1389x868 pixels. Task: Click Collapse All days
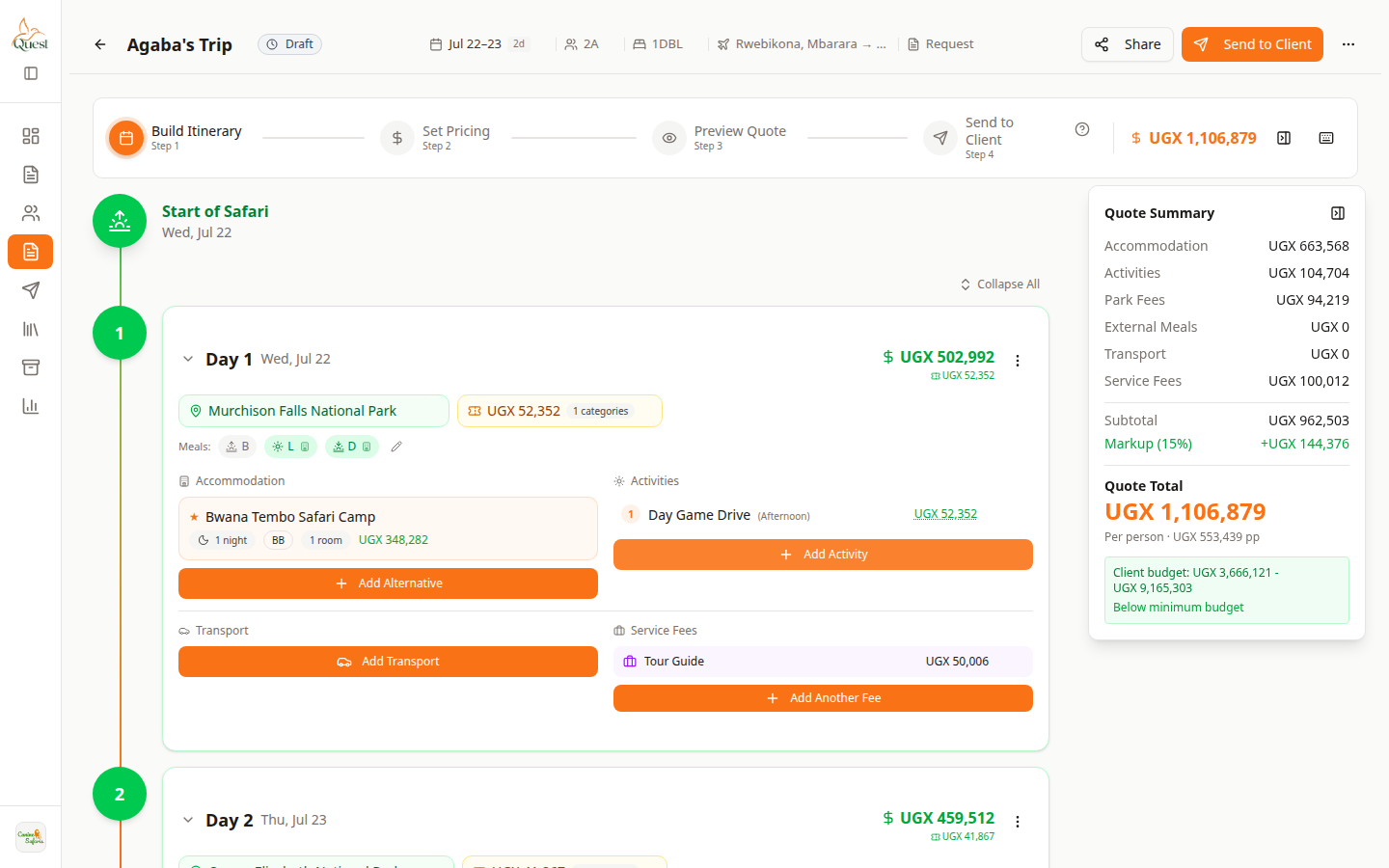(x=1000, y=285)
